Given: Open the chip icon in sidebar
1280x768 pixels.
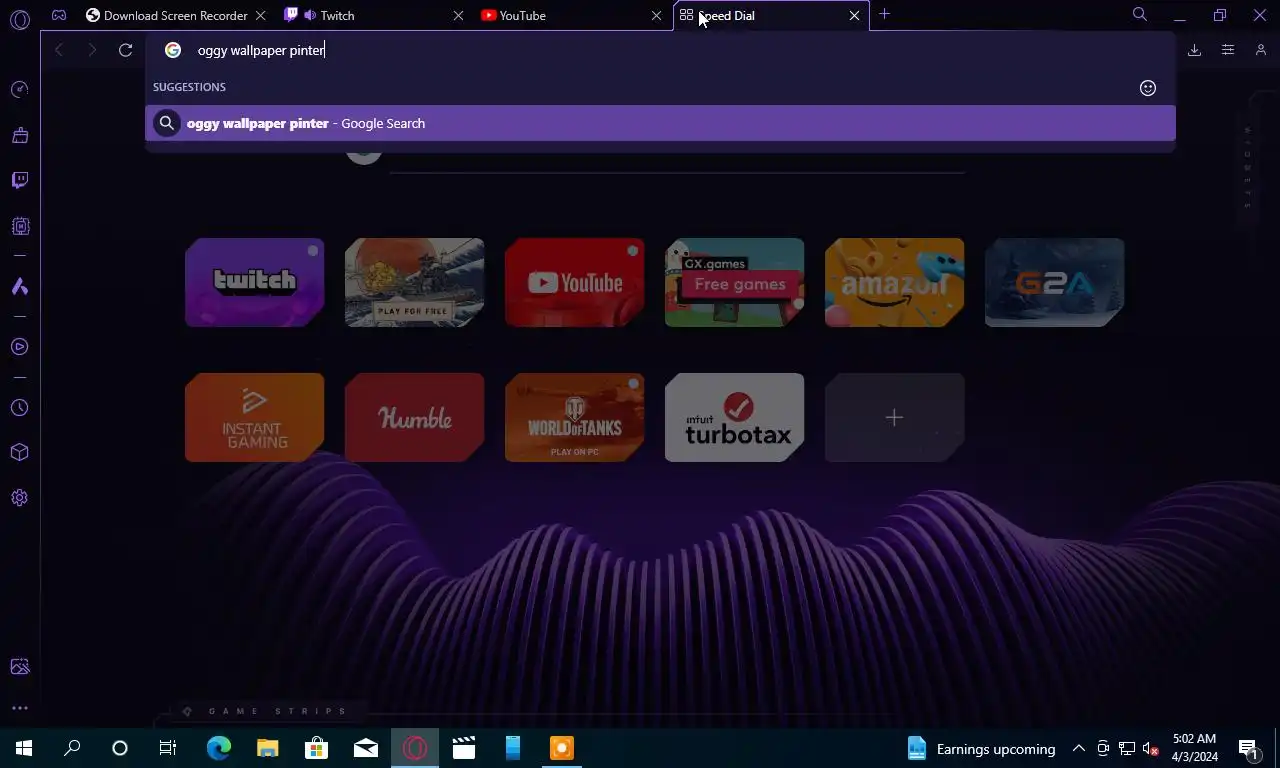Looking at the screenshot, I should 20,226.
